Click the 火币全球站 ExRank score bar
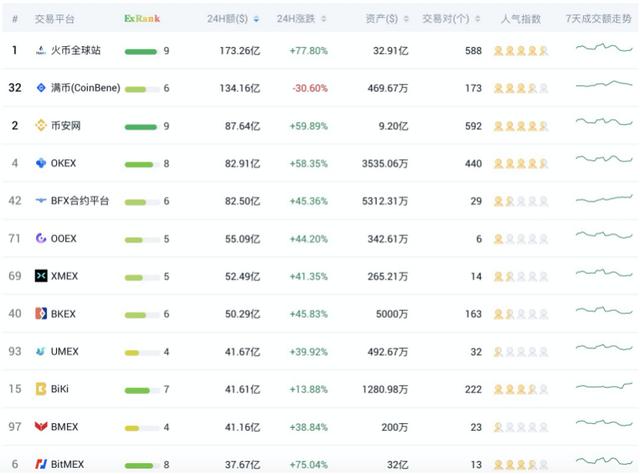Viewport: 640px width, 474px height. (141, 51)
